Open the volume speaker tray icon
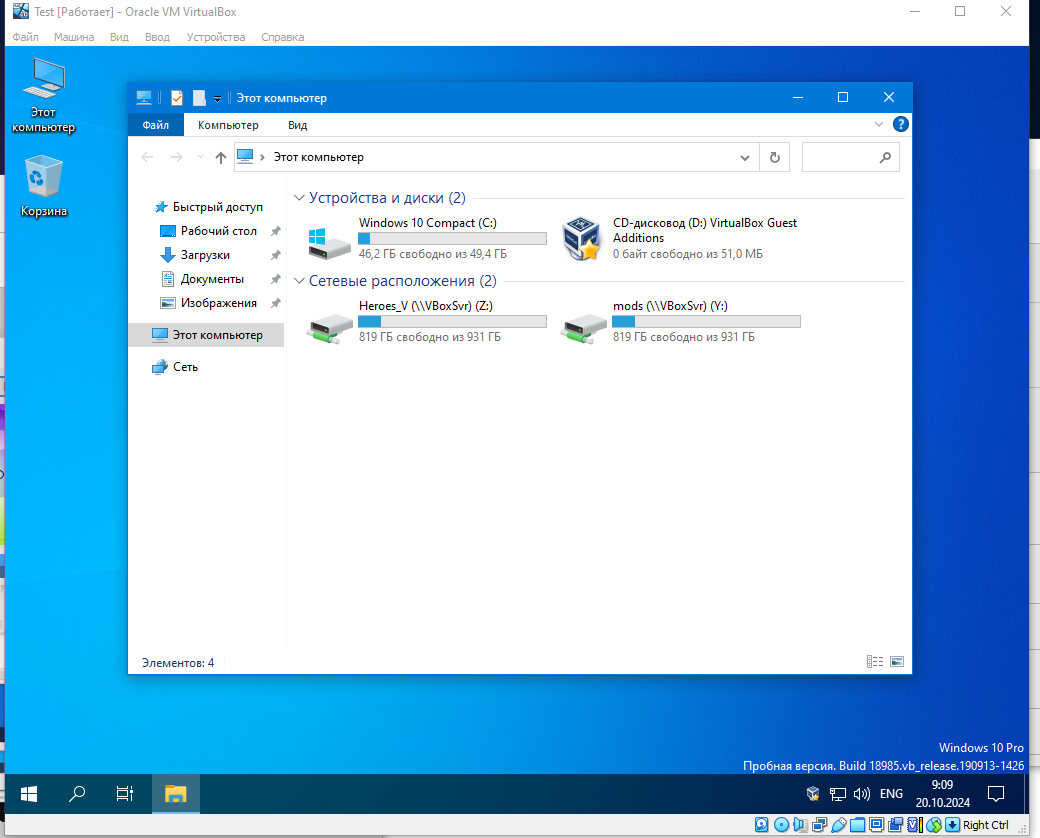1040x838 pixels. tap(862, 794)
